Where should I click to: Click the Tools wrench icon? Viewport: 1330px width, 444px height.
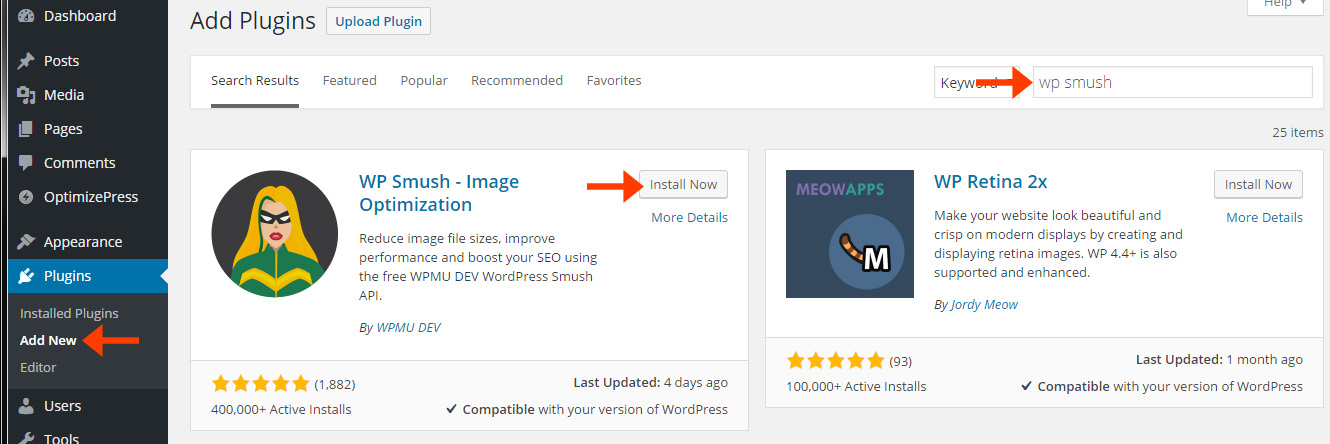(26, 437)
